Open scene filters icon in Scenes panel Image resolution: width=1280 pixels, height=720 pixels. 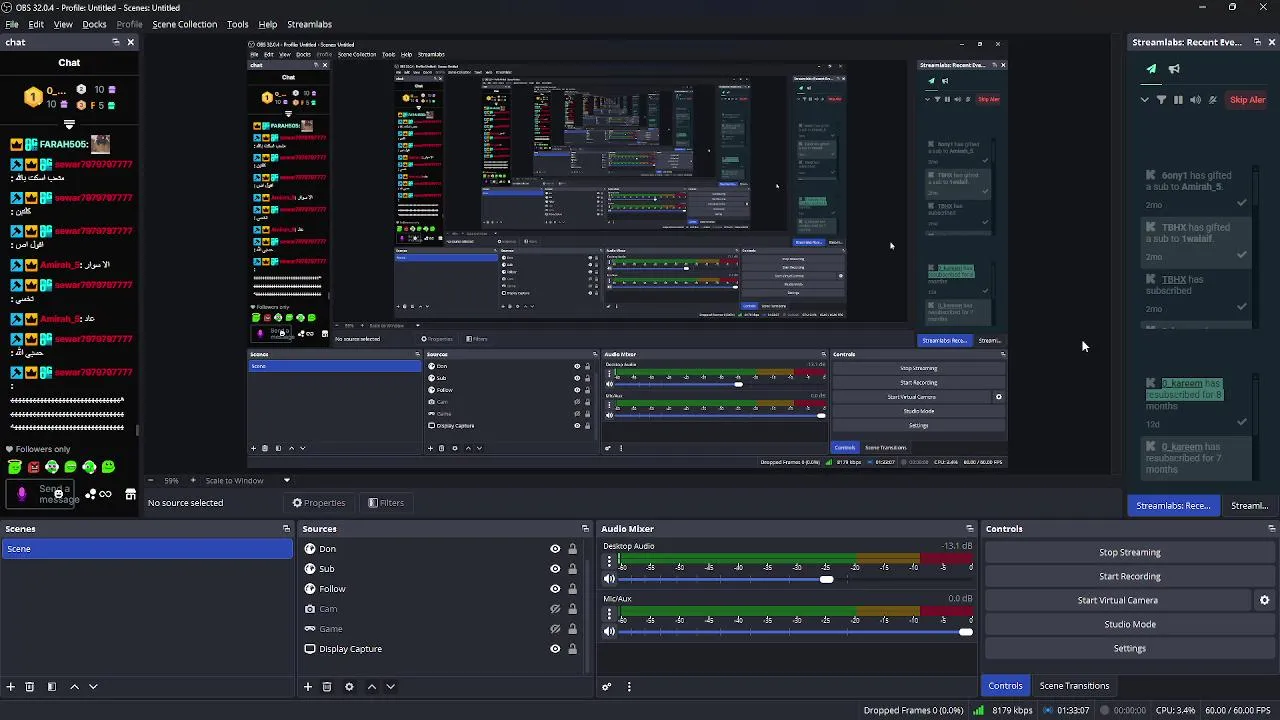[52, 687]
